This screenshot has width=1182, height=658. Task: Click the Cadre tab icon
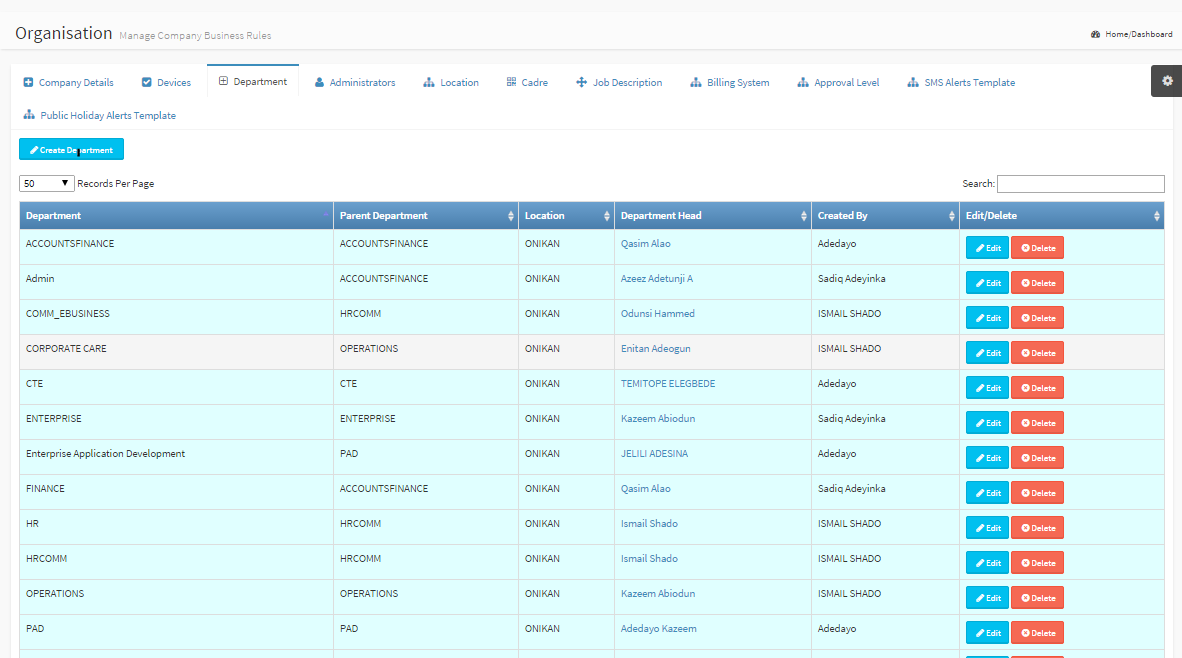[x=511, y=83]
